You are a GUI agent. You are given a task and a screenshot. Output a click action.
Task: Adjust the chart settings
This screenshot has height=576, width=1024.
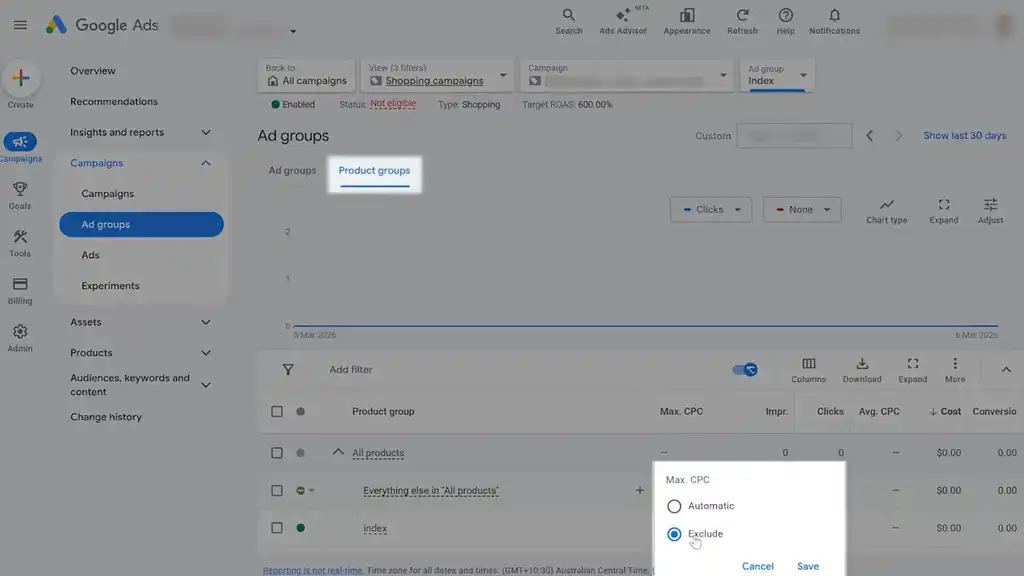pos(990,211)
